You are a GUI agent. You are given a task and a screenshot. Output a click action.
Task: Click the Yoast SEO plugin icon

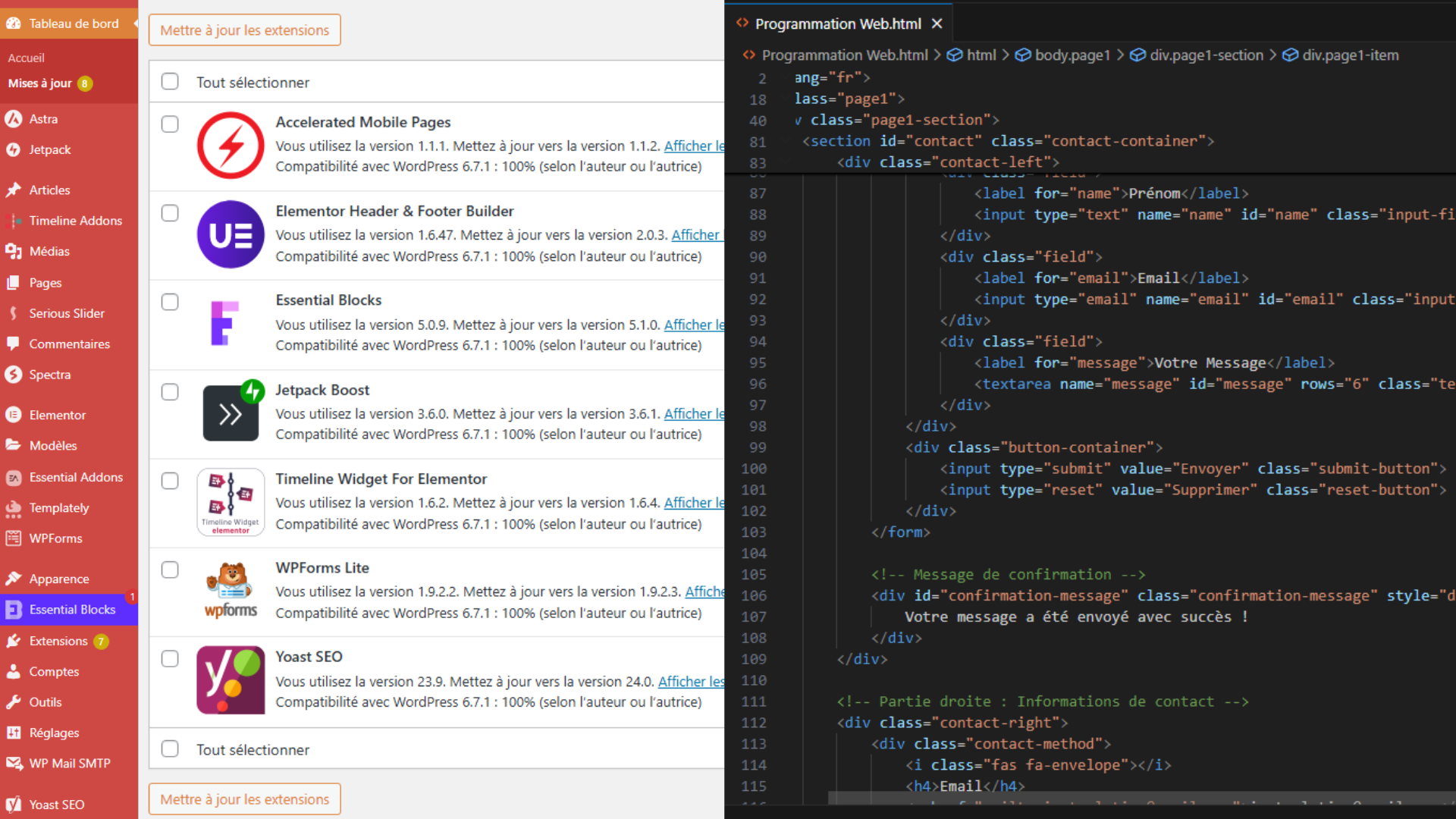[x=231, y=679]
